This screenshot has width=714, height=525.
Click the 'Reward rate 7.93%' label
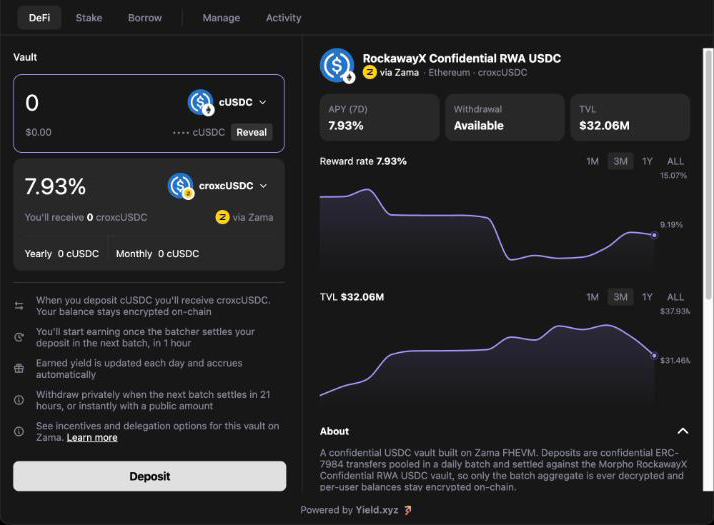363,161
